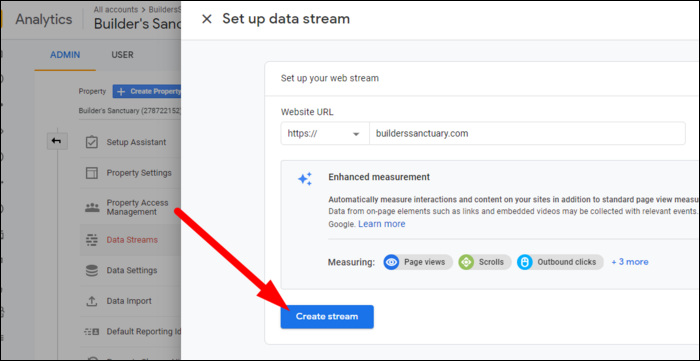Click the Data Import upload icon
This screenshot has width=700, height=361.
coord(92,301)
